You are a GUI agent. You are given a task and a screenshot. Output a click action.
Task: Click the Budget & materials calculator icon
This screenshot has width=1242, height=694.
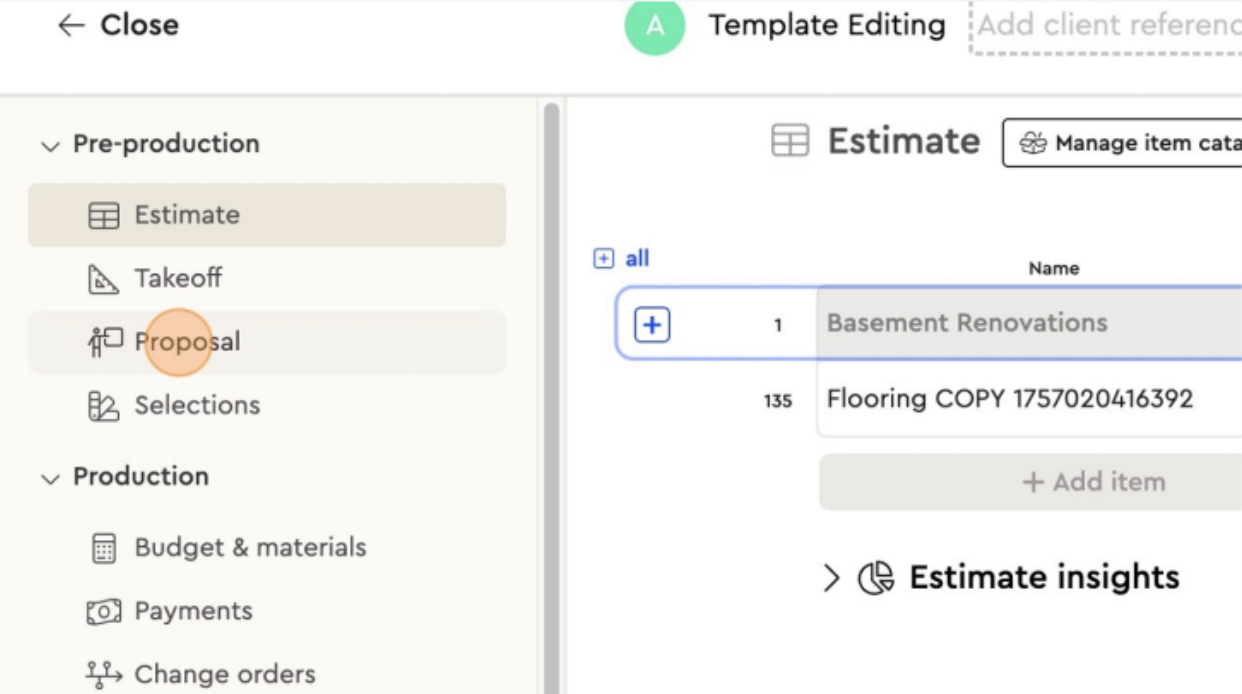pos(104,548)
